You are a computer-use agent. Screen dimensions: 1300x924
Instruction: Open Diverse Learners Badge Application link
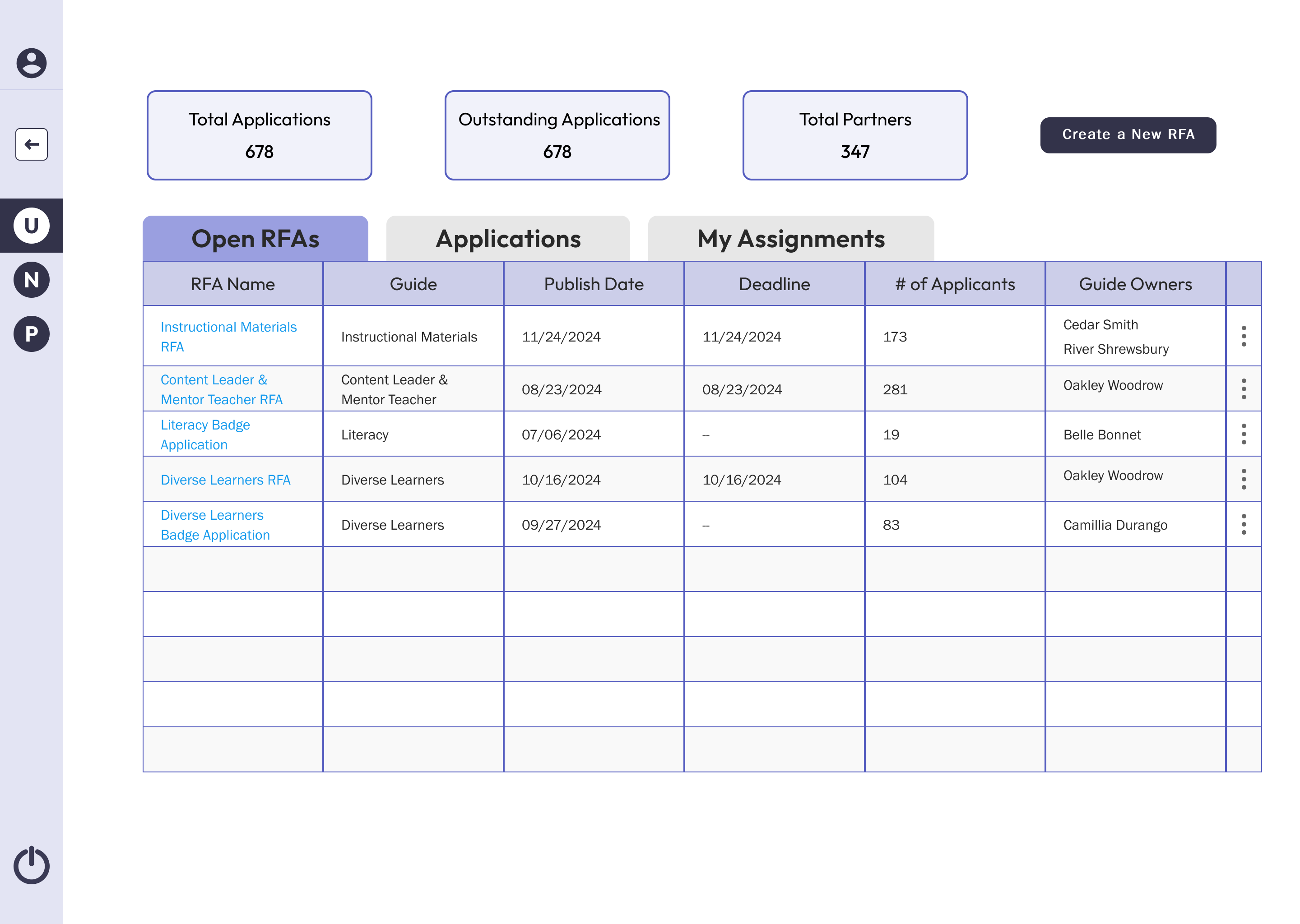tap(214, 525)
